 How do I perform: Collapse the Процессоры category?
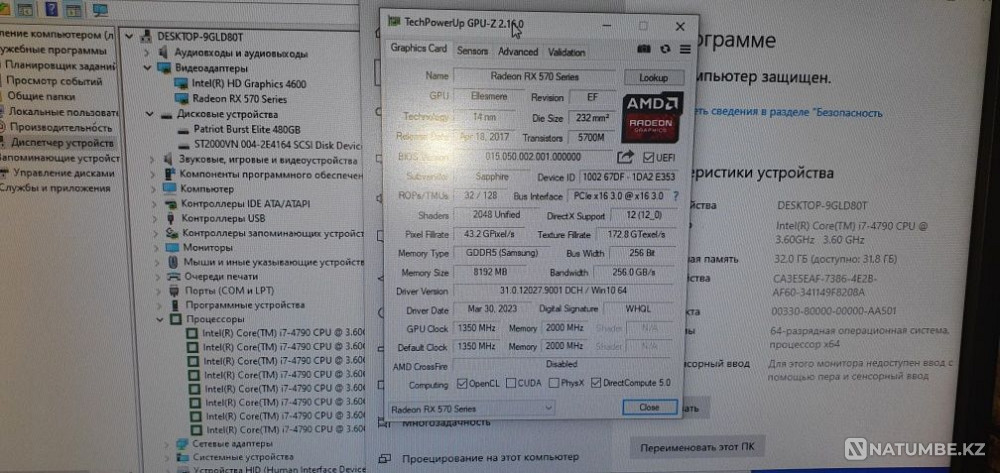click(x=161, y=319)
